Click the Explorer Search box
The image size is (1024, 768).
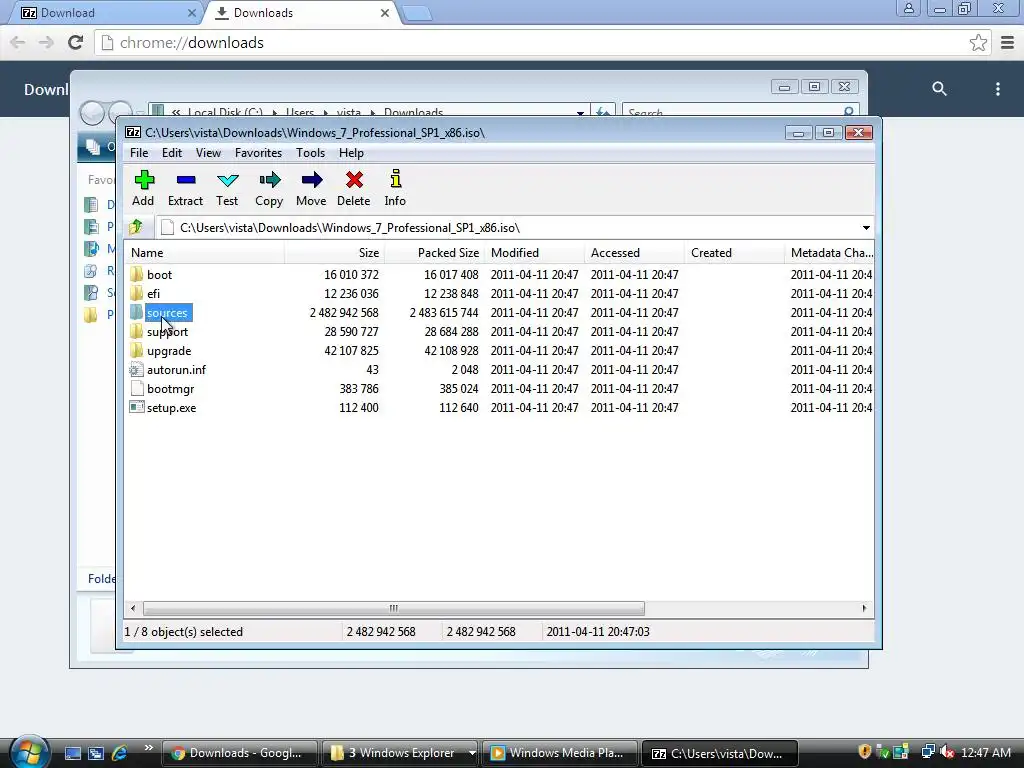[740, 112]
